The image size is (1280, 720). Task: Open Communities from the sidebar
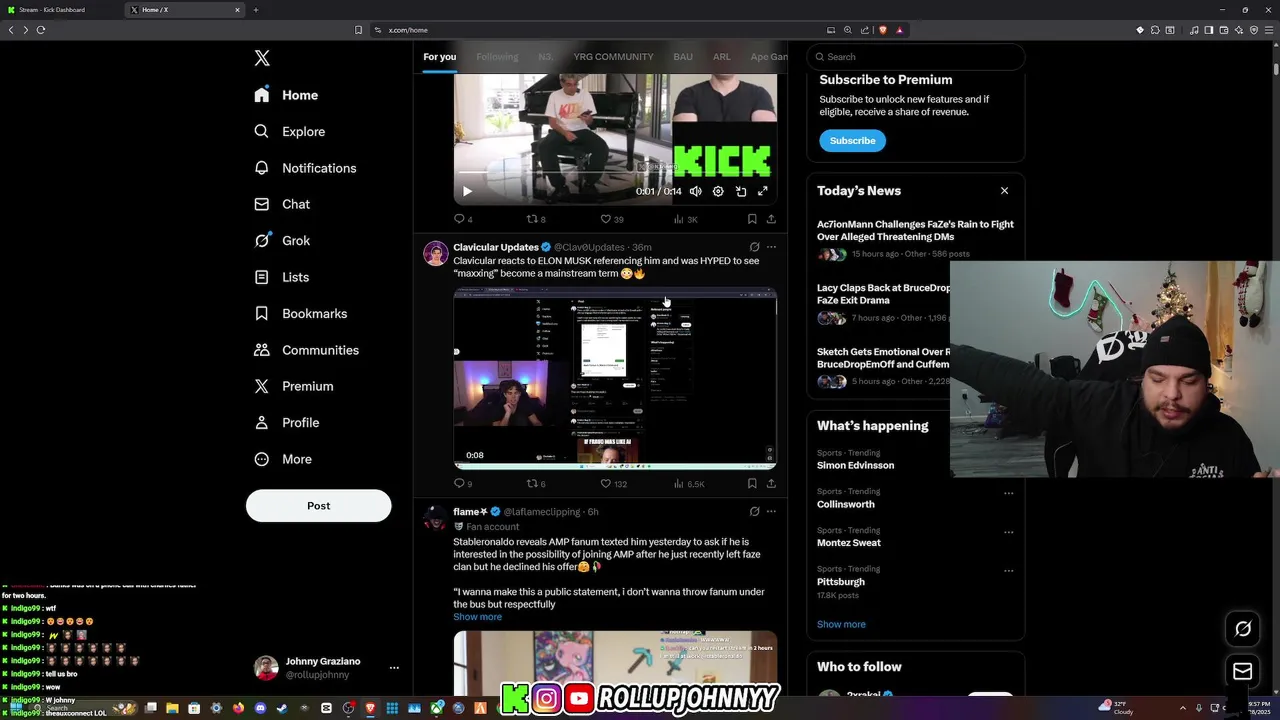(x=306, y=350)
